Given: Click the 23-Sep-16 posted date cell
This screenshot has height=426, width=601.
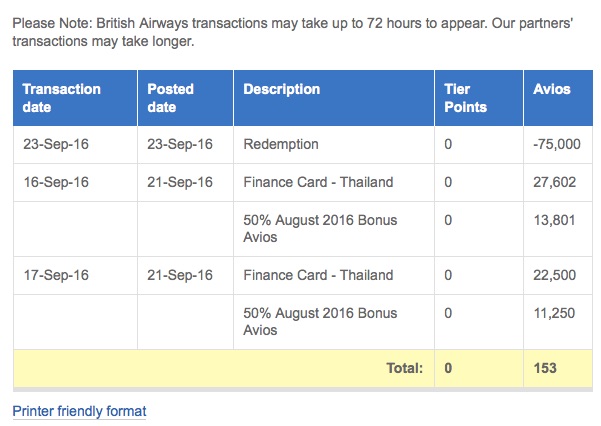Looking at the screenshot, I should click(x=180, y=145).
